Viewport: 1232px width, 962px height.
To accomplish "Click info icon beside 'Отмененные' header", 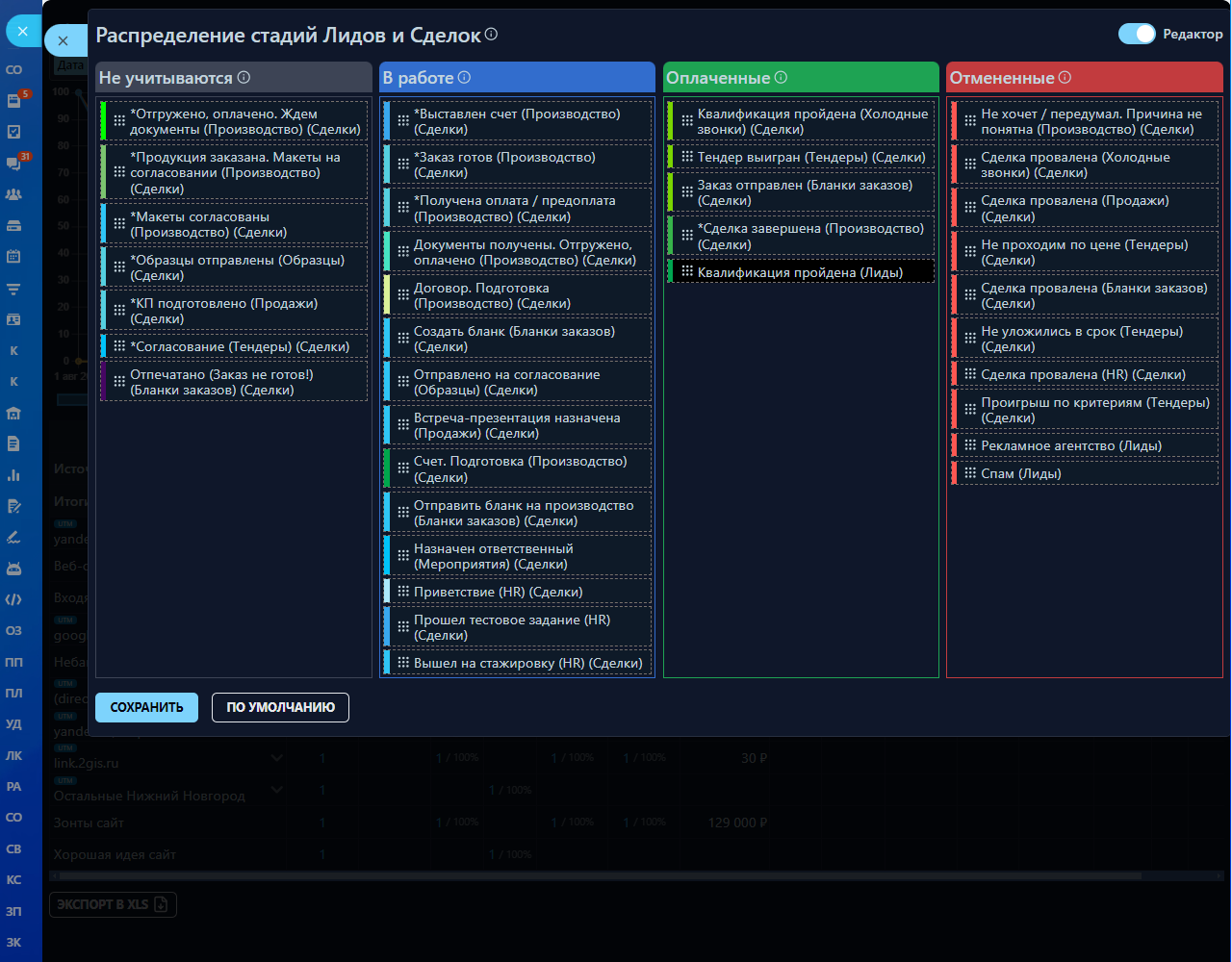I will point(1065,78).
